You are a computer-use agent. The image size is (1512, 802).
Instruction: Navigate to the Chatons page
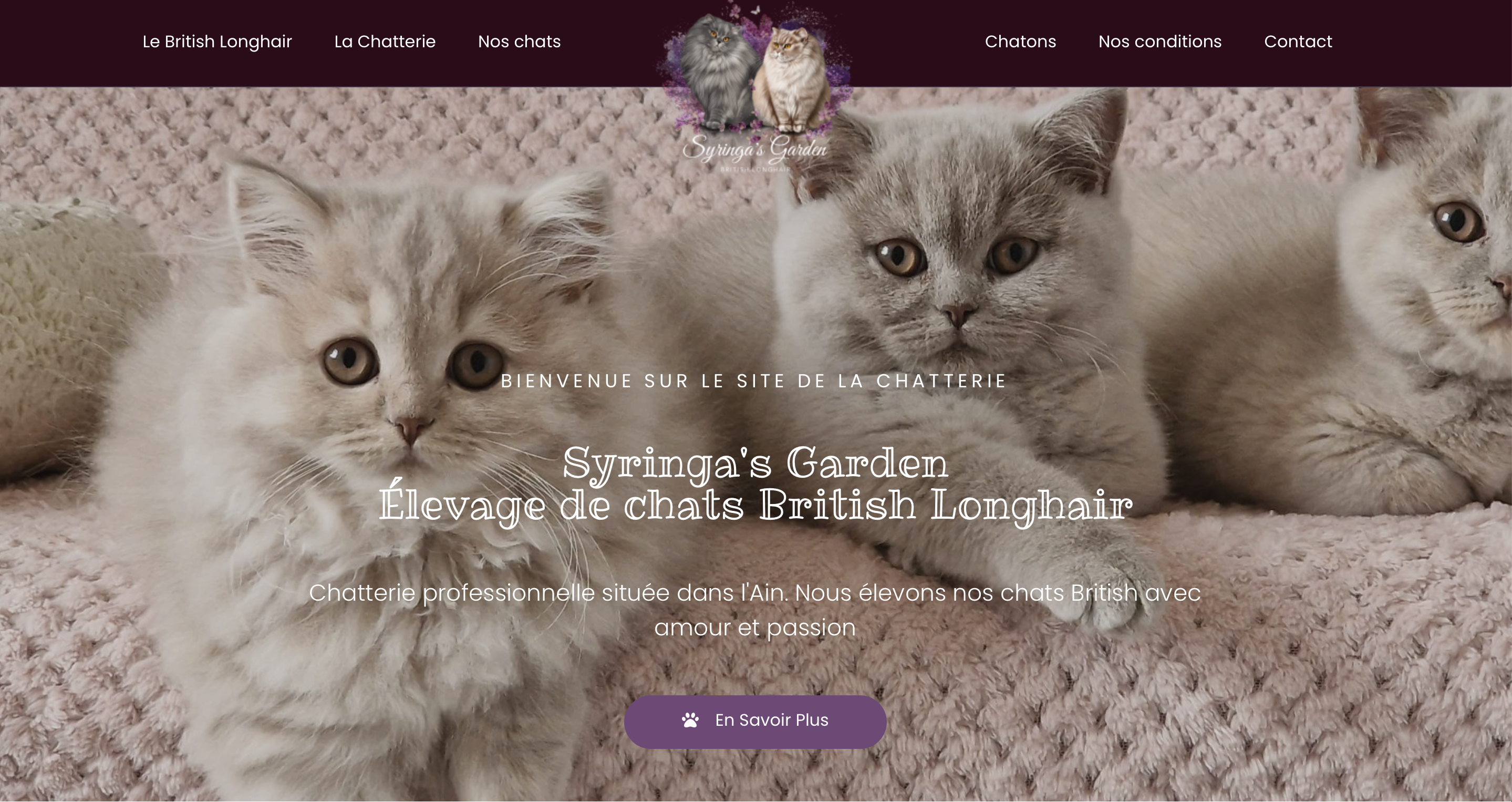(x=1021, y=42)
